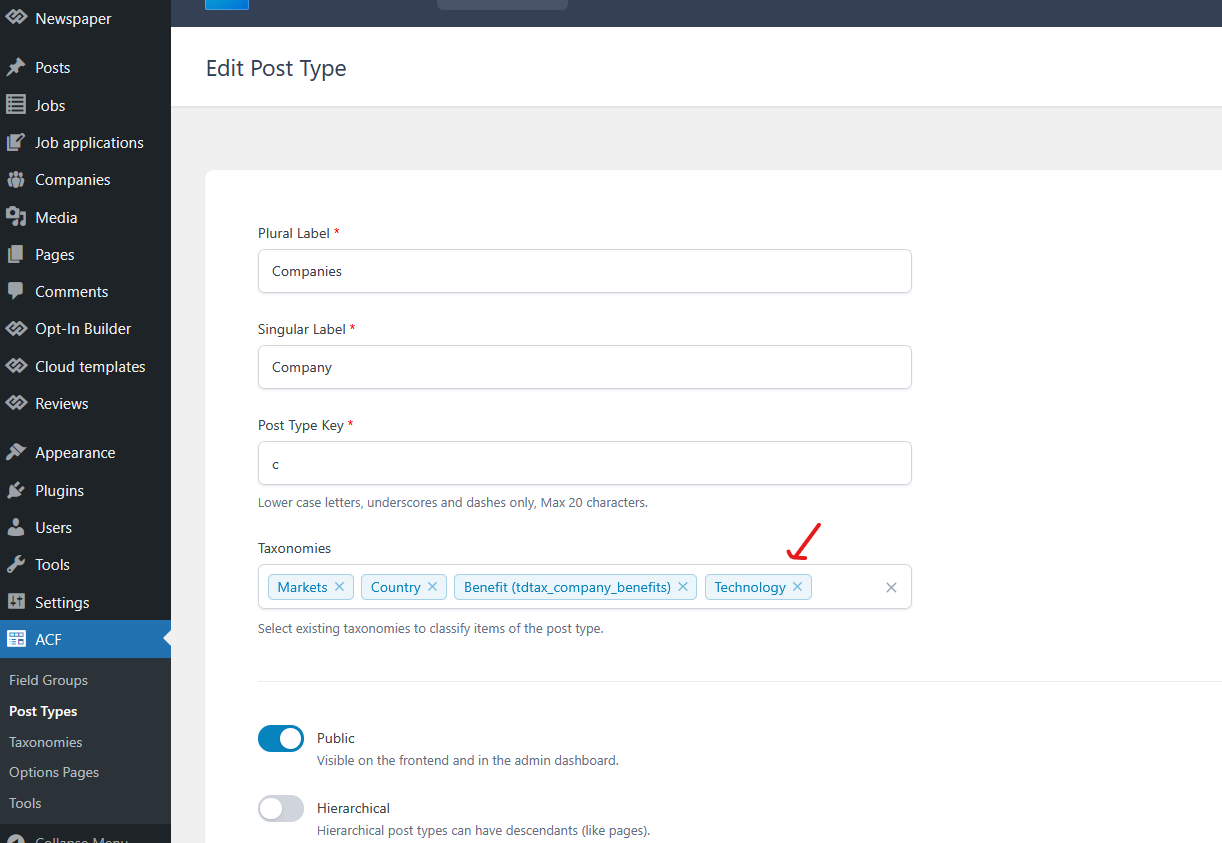1222x843 pixels.
Task: Click the Jobs list icon
Action: point(16,105)
